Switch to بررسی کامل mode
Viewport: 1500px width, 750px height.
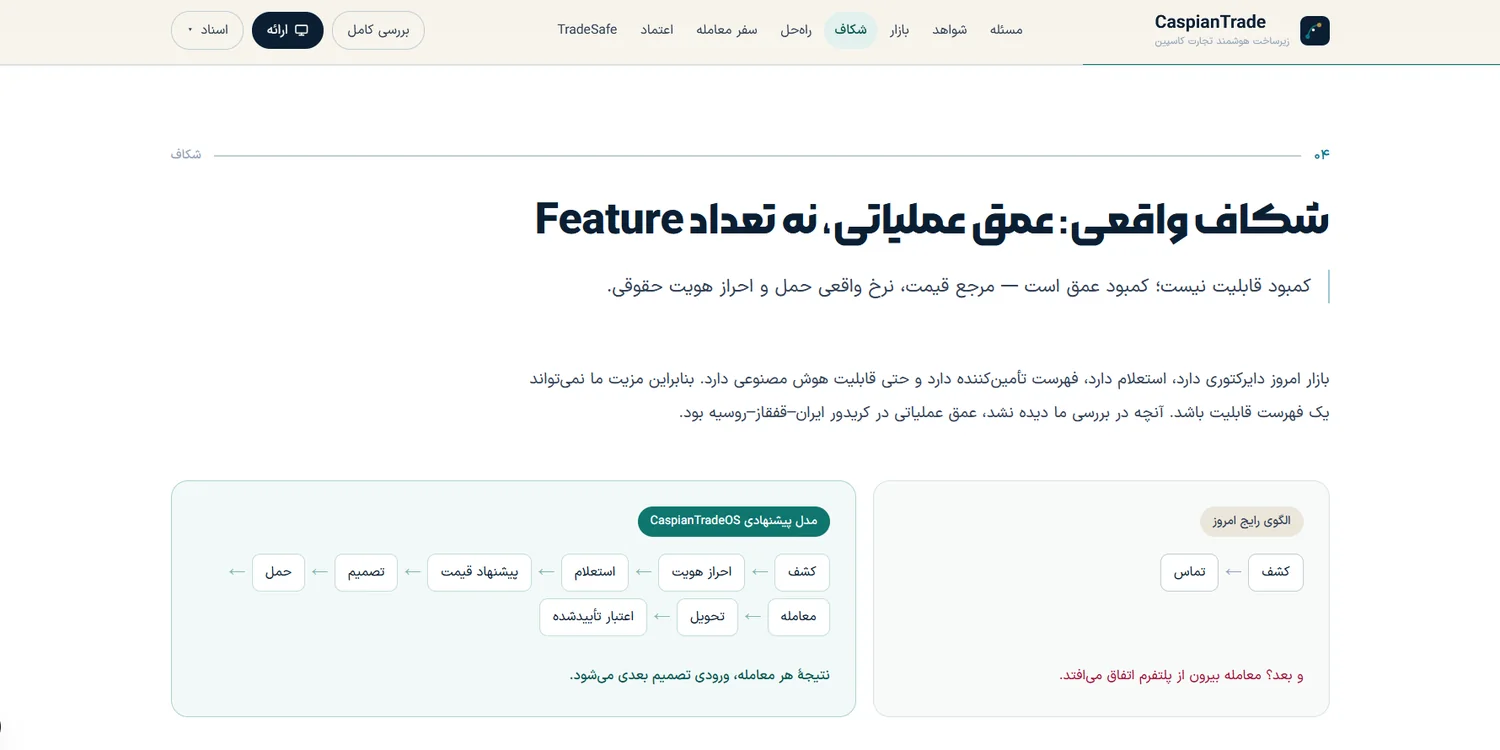click(378, 30)
